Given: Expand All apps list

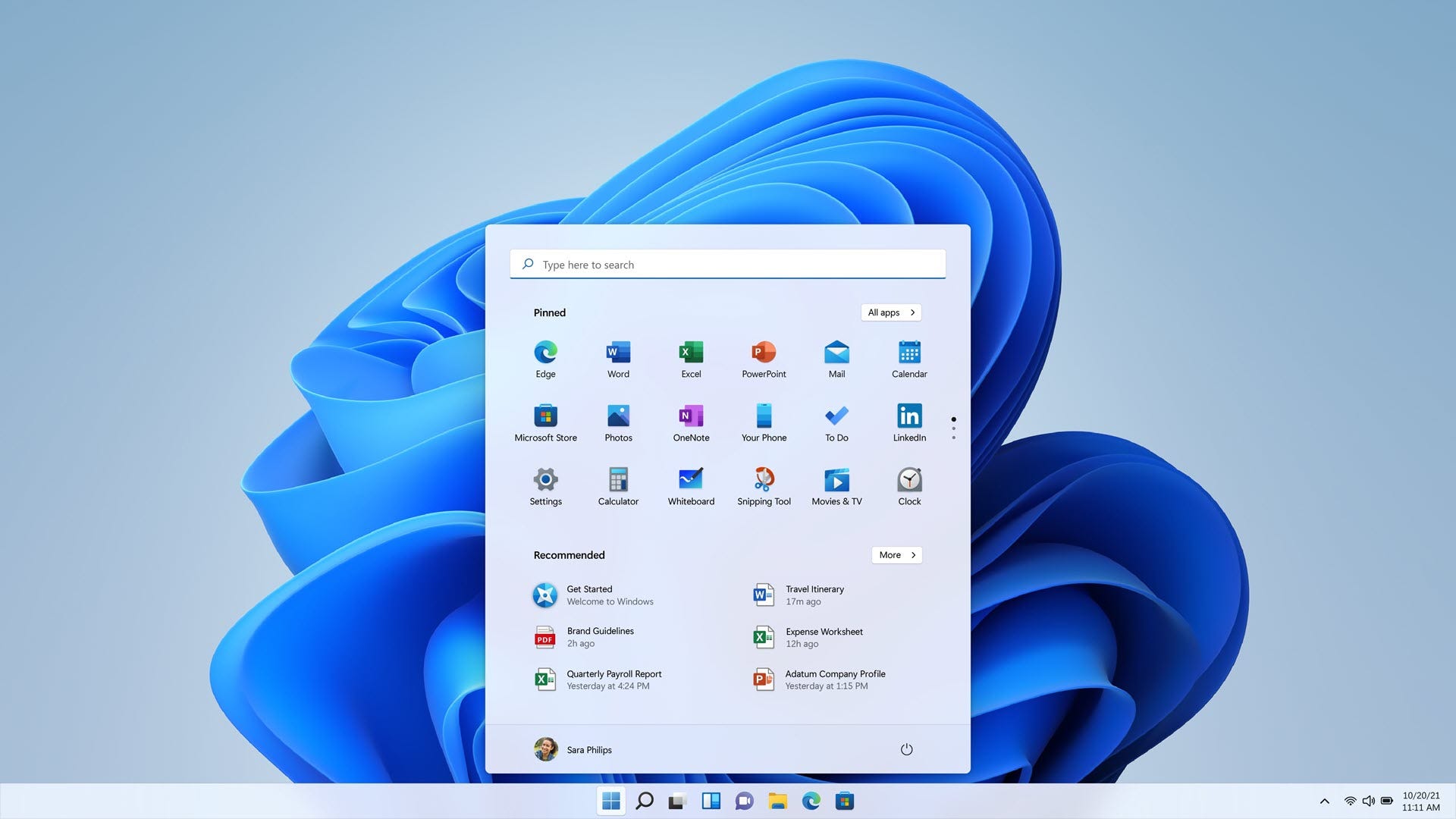Looking at the screenshot, I should point(890,312).
